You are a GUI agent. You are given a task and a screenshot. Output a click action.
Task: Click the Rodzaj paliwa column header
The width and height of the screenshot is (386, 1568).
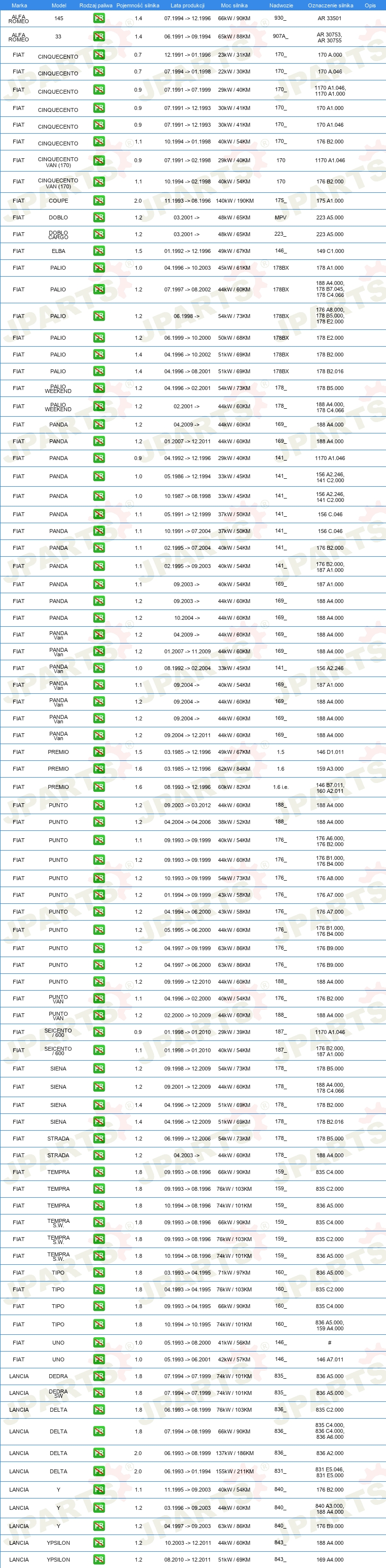[96, 5]
